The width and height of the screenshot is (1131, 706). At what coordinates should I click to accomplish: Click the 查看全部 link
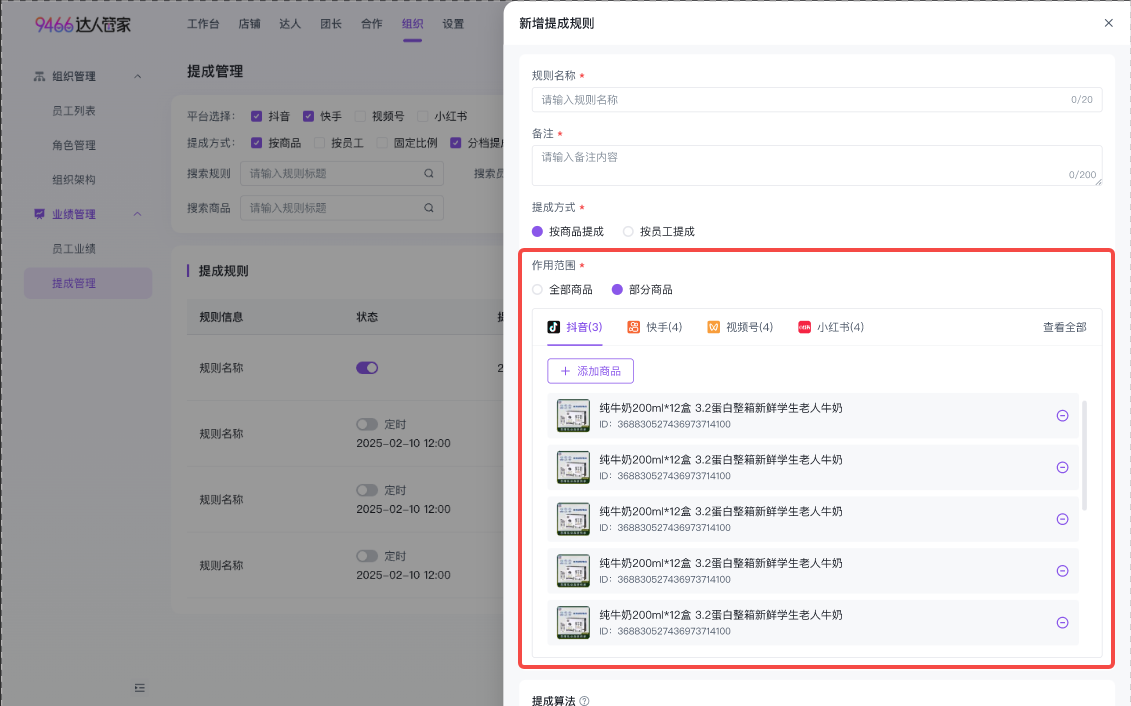1065,327
